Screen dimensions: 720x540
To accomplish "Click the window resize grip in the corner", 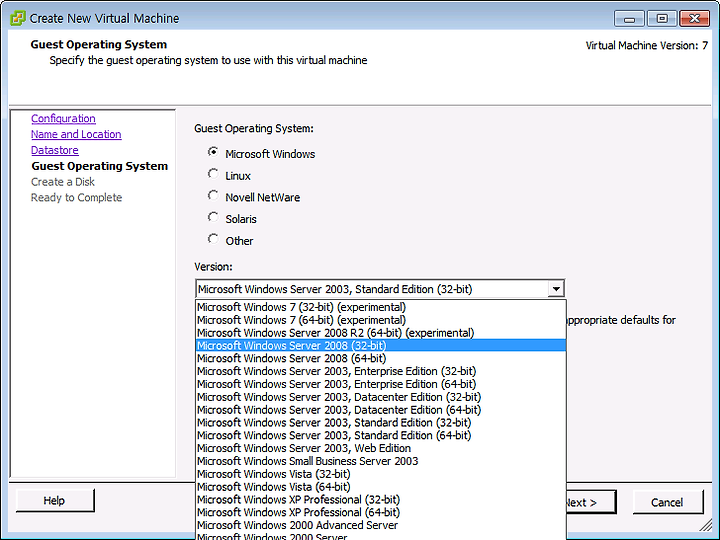I will coord(706,524).
